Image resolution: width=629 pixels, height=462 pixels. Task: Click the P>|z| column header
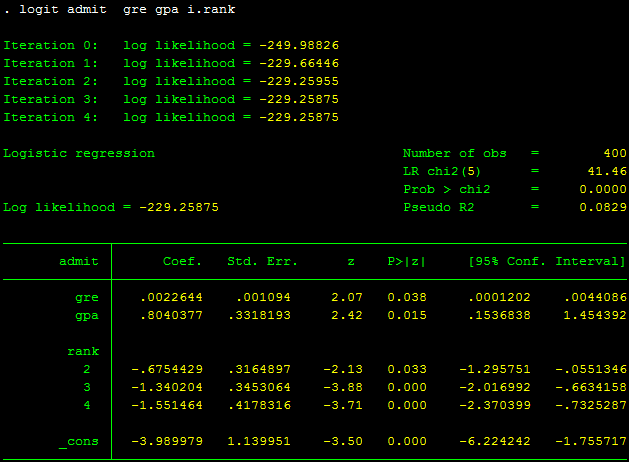click(x=406, y=262)
